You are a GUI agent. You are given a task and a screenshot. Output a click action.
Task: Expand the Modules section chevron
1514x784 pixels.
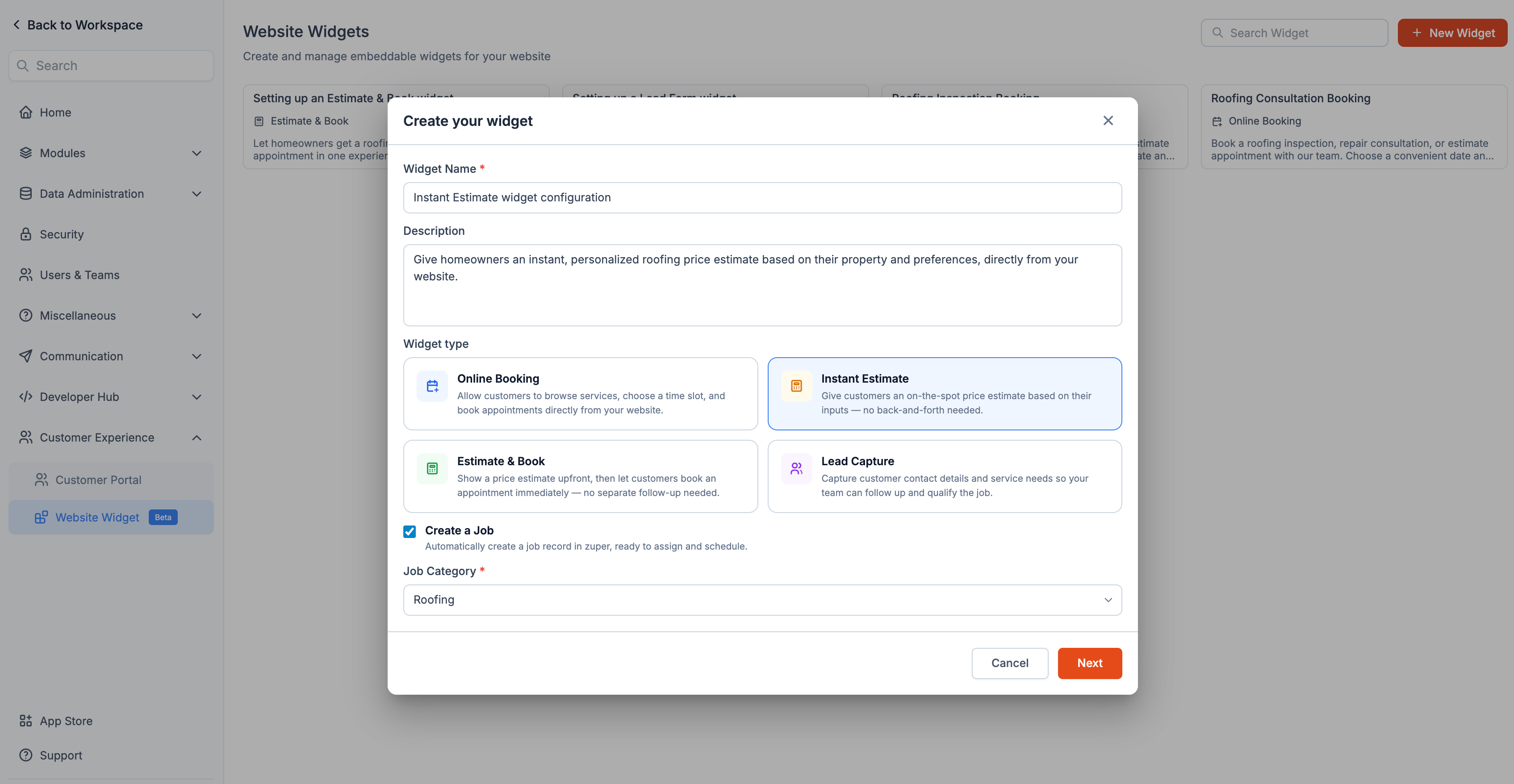197,154
